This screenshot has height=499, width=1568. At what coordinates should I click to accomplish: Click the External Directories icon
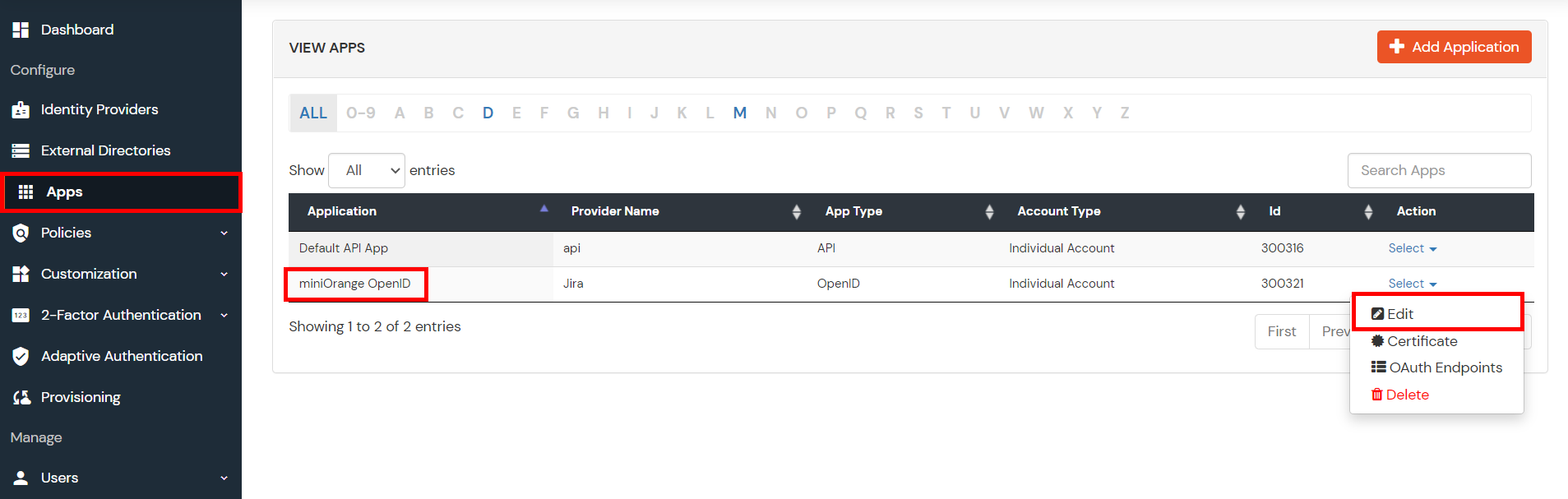21,150
